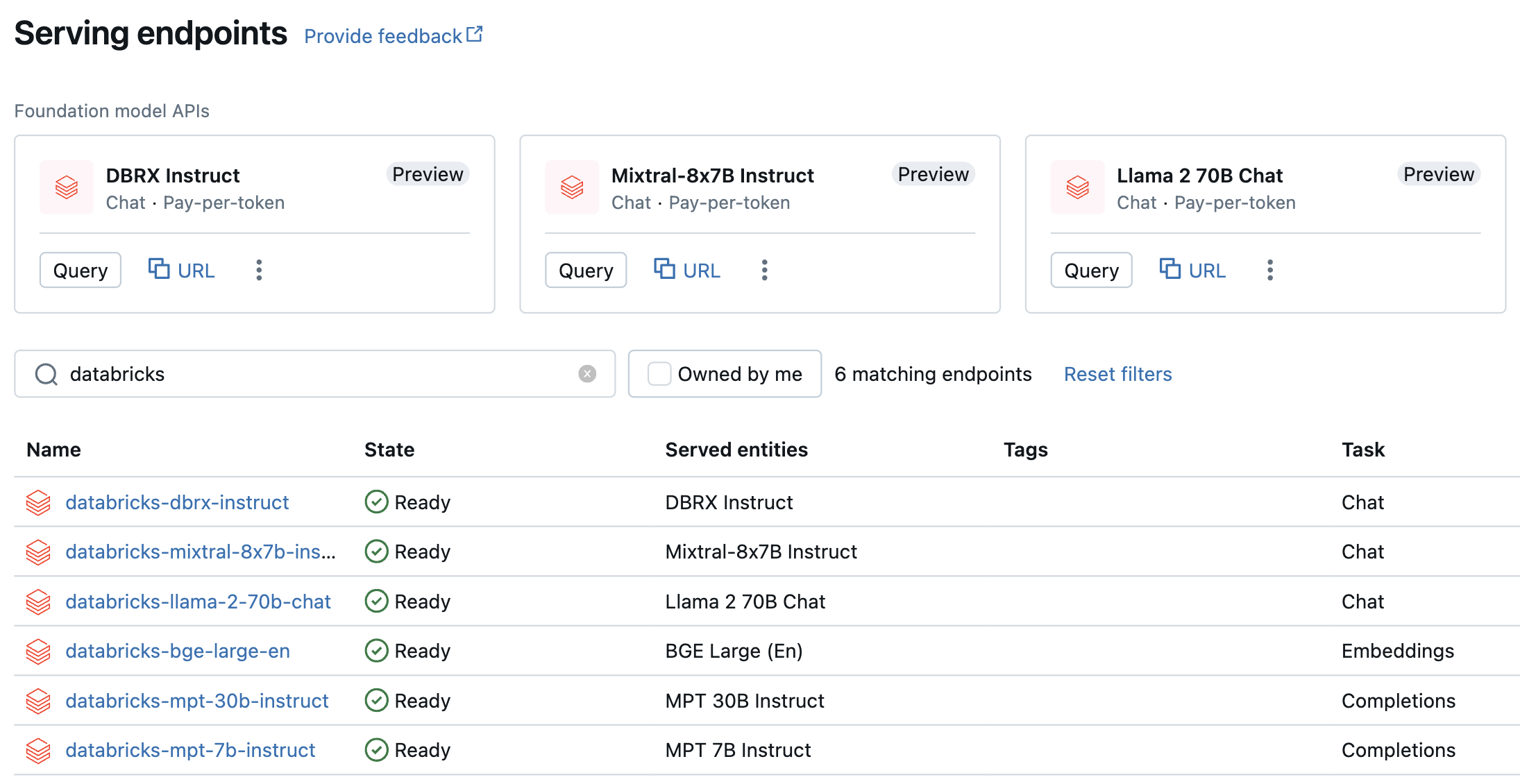
Task: Click the 'Embeddings' task cell
Action: [x=1398, y=651]
